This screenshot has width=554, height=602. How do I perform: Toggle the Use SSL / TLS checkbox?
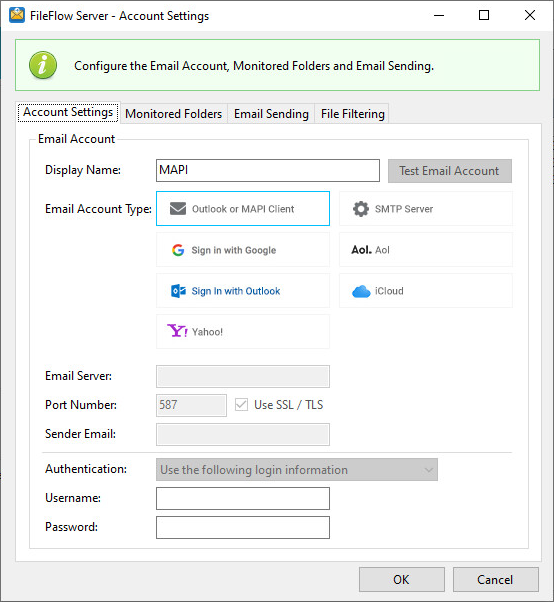point(241,405)
